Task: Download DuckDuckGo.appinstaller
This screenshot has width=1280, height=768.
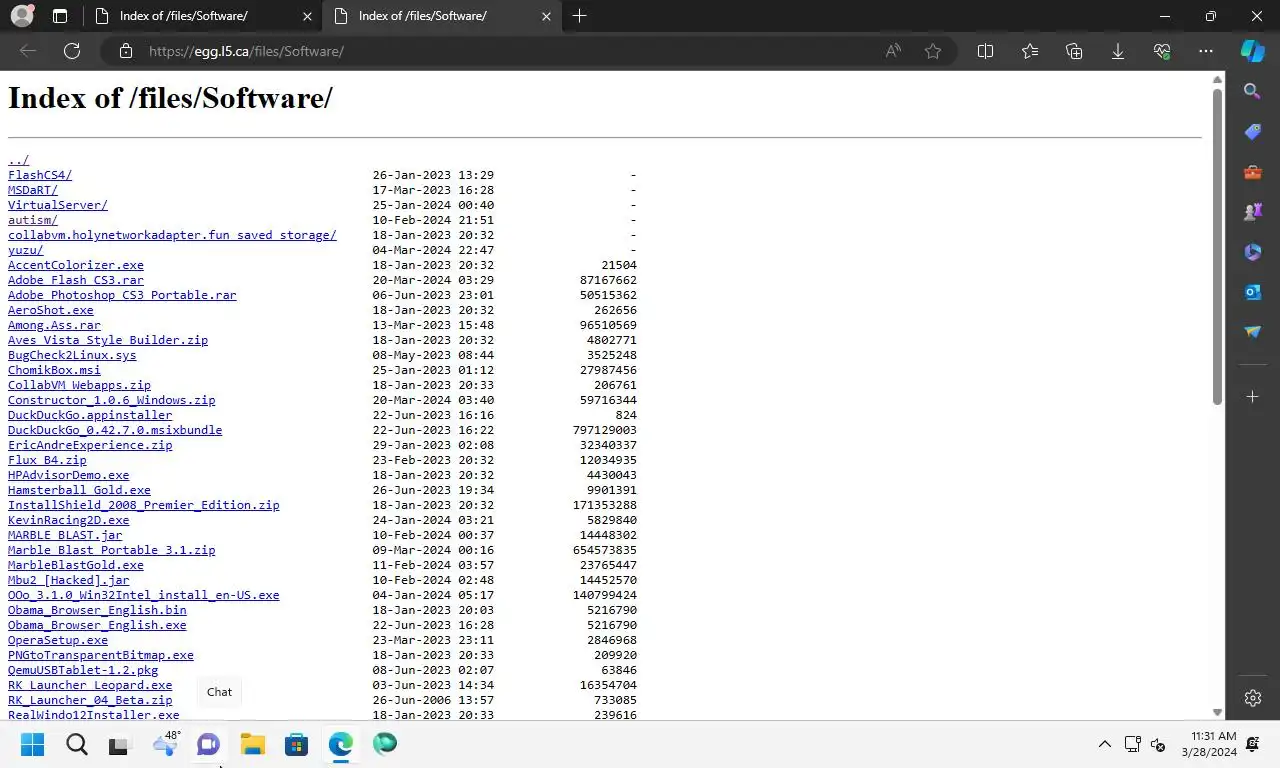Action: (90, 415)
